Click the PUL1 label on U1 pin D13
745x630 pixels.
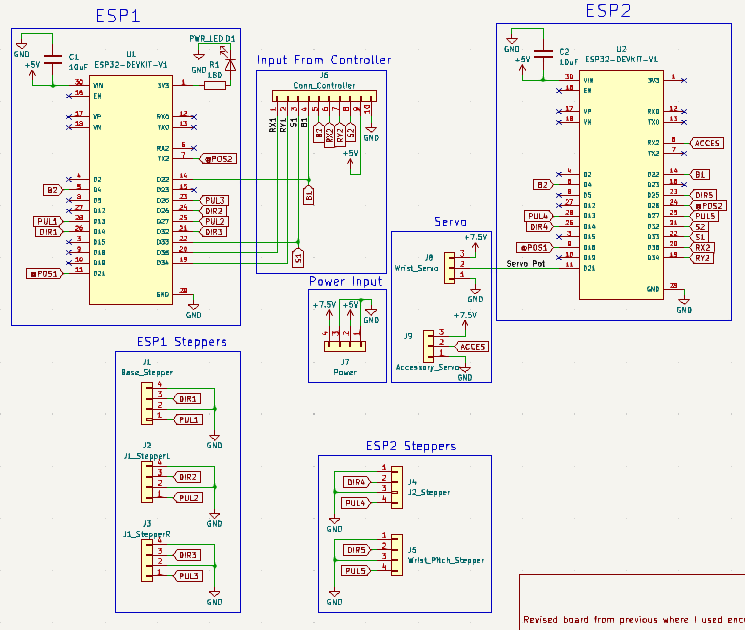(x=48, y=221)
